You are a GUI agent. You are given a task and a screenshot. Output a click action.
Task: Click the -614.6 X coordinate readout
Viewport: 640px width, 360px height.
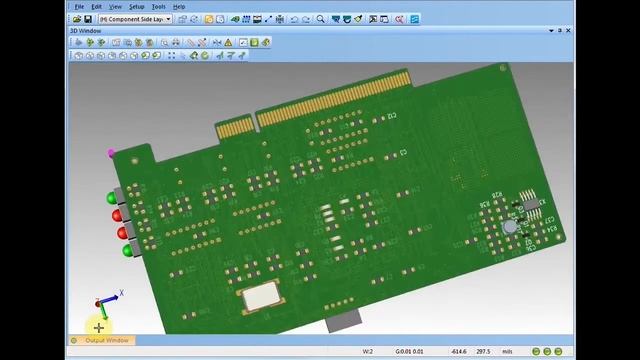459,351
